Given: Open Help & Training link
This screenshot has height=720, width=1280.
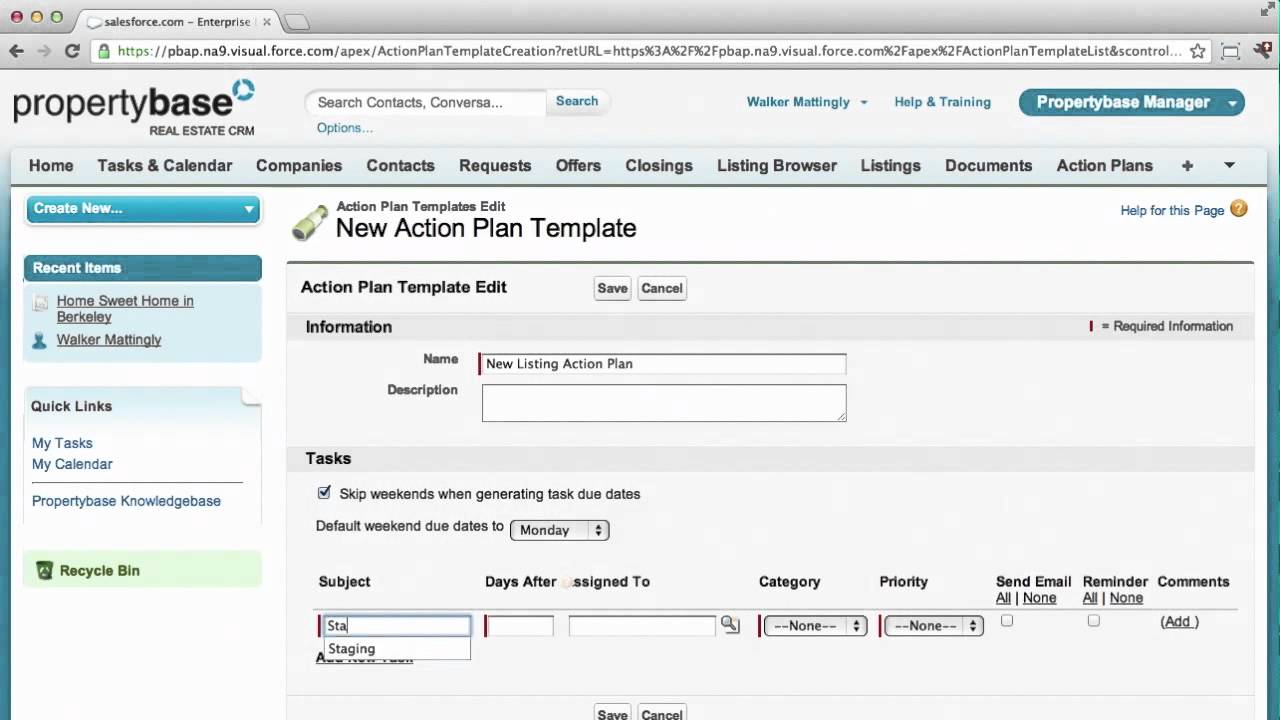Looking at the screenshot, I should 943,102.
